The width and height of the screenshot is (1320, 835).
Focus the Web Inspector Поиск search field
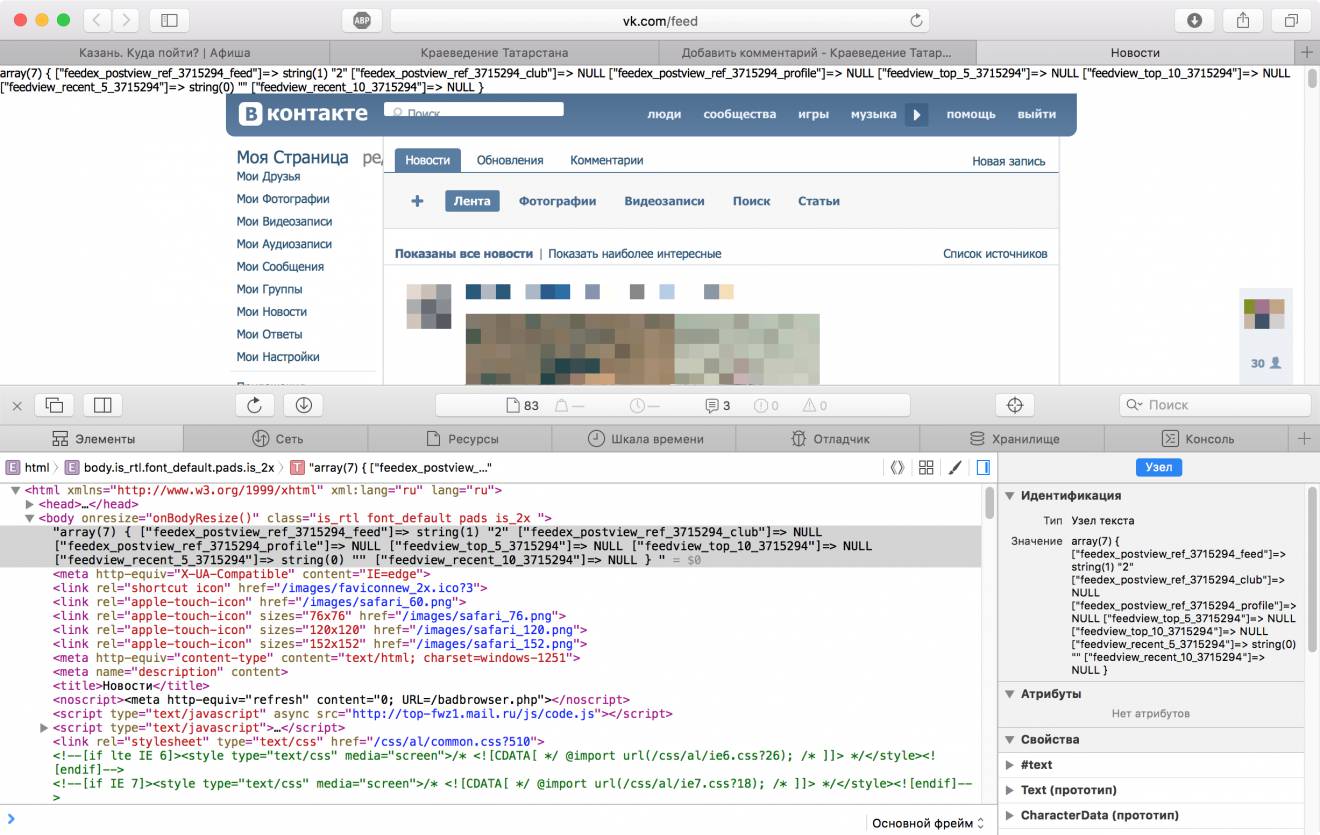pyautogui.click(x=1215, y=405)
